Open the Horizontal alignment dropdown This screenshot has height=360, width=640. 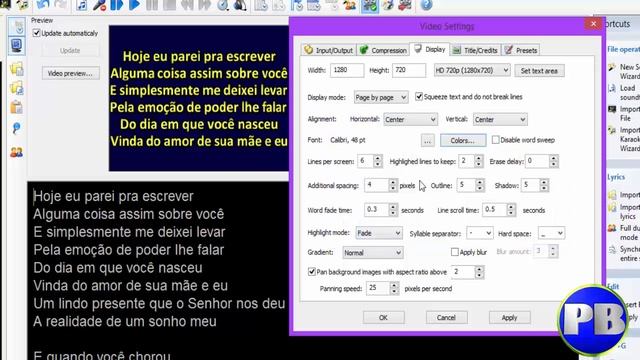pos(410,120)
